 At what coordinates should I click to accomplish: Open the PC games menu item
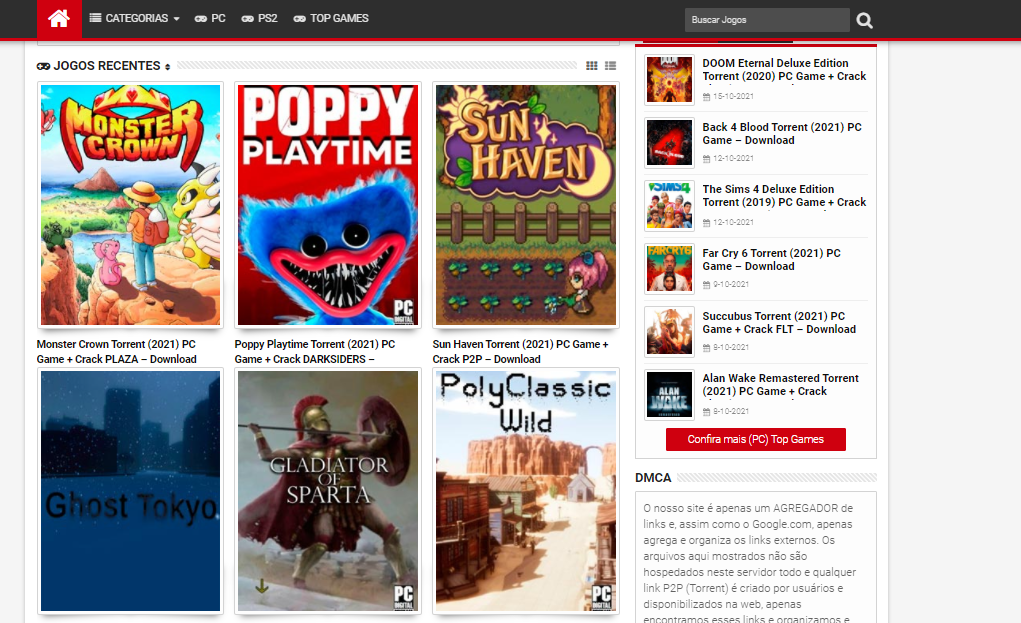[210, 18]
